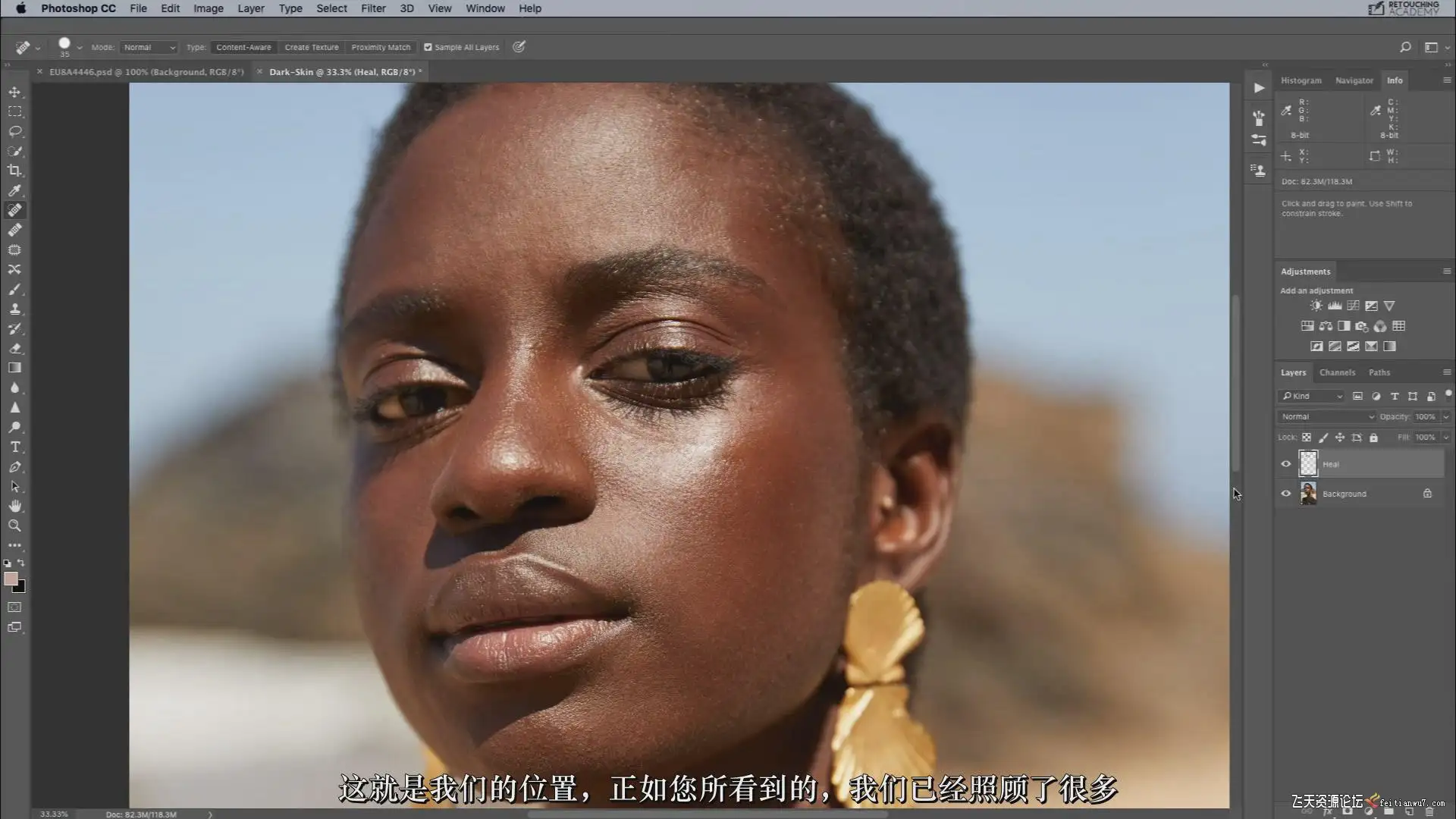Hide the Background layer visibility

pos(1285,494)
